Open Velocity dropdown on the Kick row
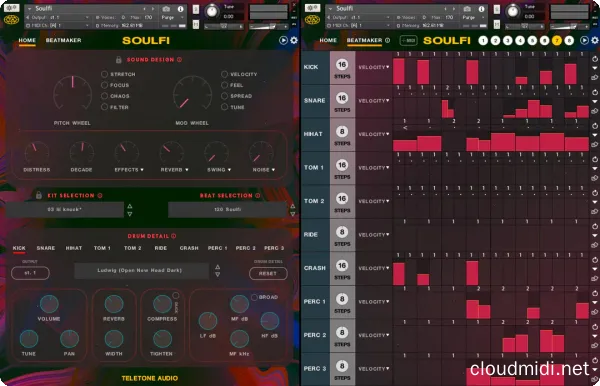This screenshot has height=386, width=600. [373, 67]
